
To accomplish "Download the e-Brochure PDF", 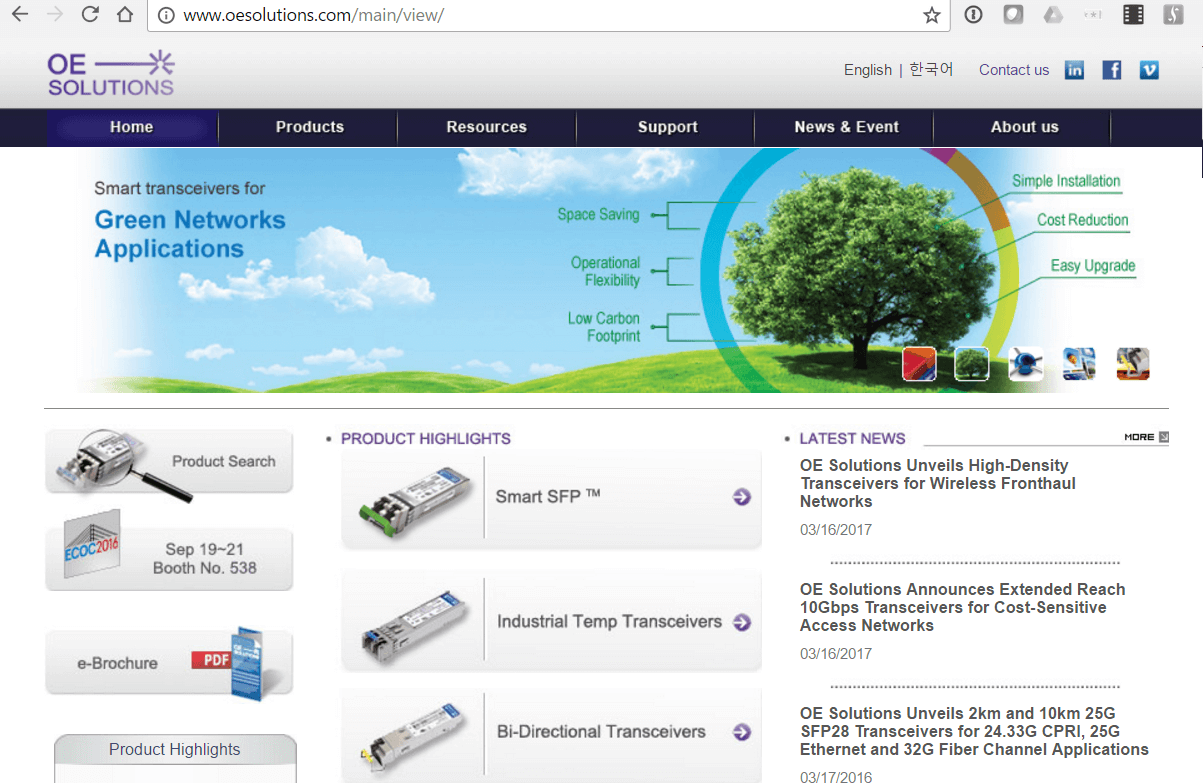I will coord(168,662).
